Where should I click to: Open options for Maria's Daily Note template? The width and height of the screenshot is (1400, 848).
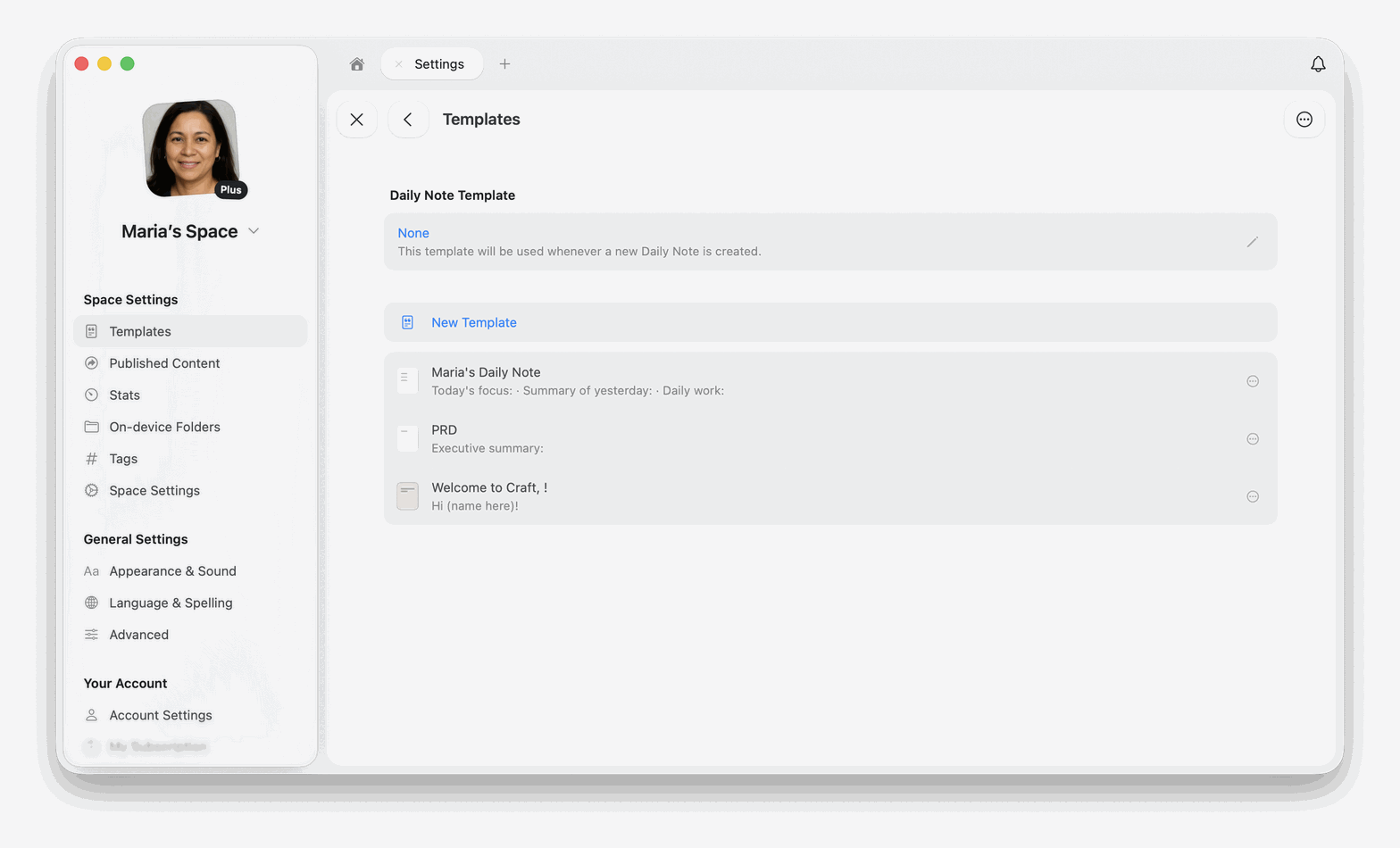[1253, 381]
